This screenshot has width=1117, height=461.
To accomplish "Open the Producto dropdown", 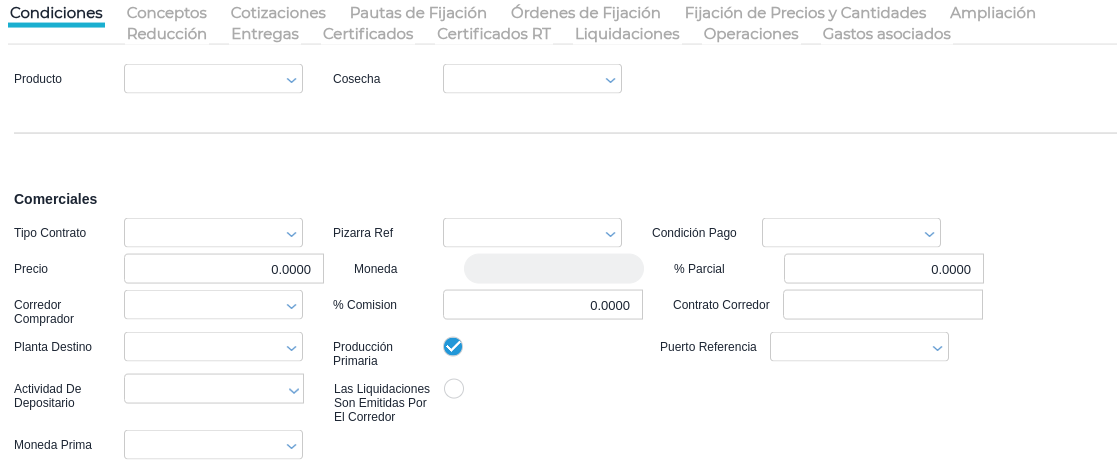I will [213, 79].
